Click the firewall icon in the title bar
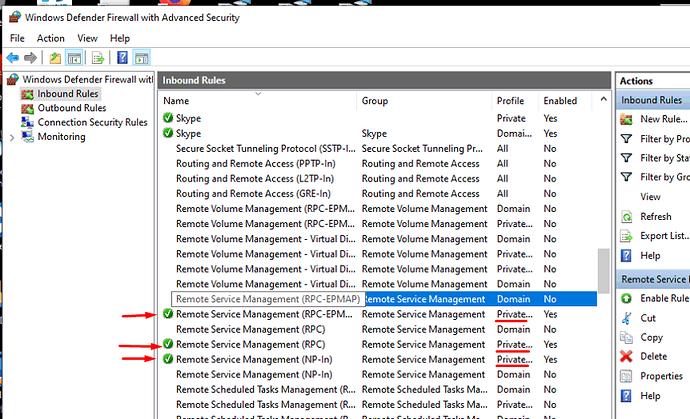 pyautogui.click(x=15, y=17)
